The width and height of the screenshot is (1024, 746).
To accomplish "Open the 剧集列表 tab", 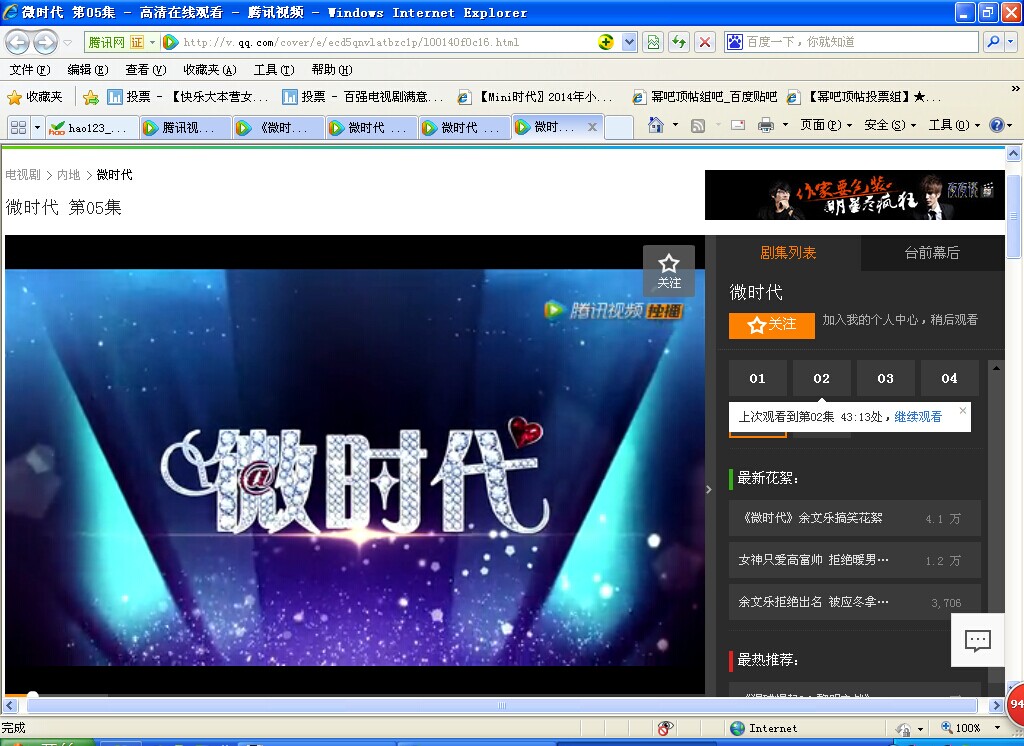I will coord(788,253).
